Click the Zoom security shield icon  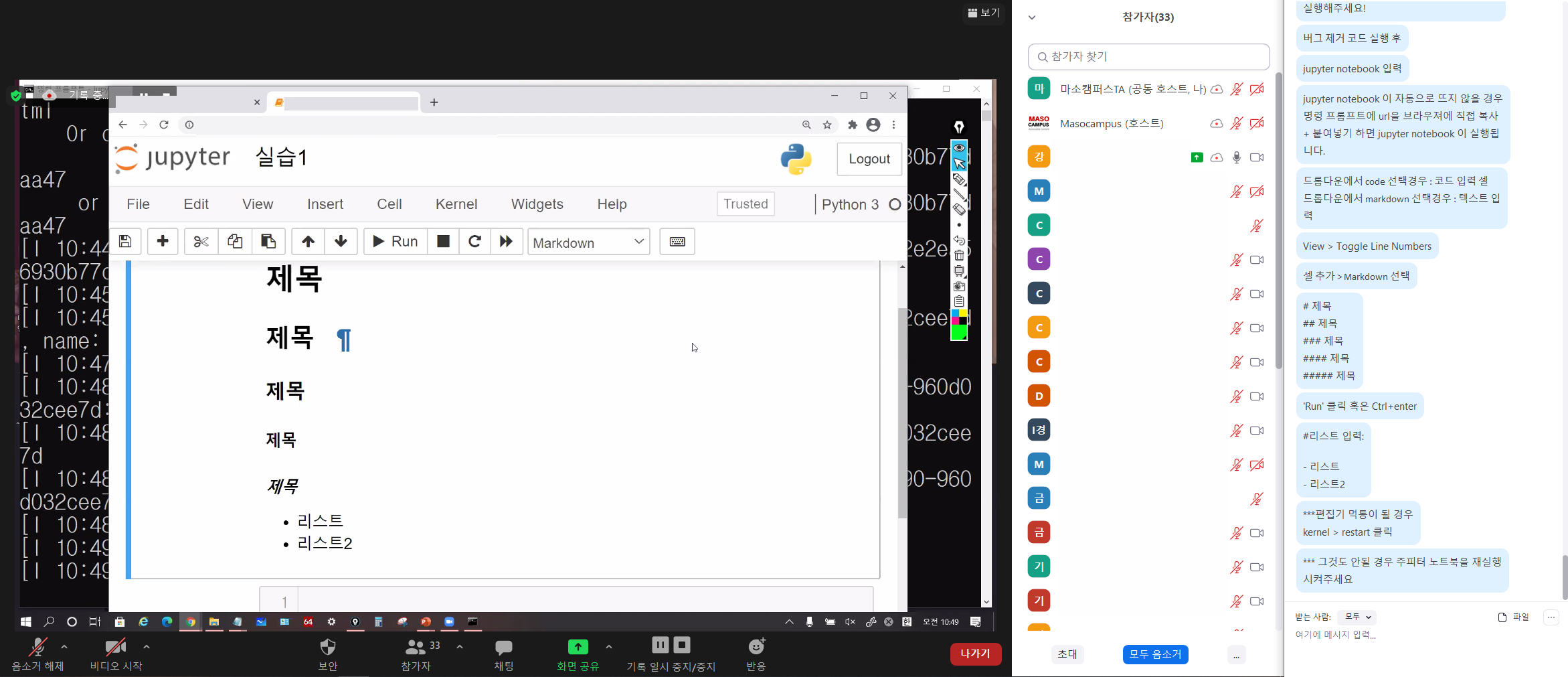tap(327, 648)
